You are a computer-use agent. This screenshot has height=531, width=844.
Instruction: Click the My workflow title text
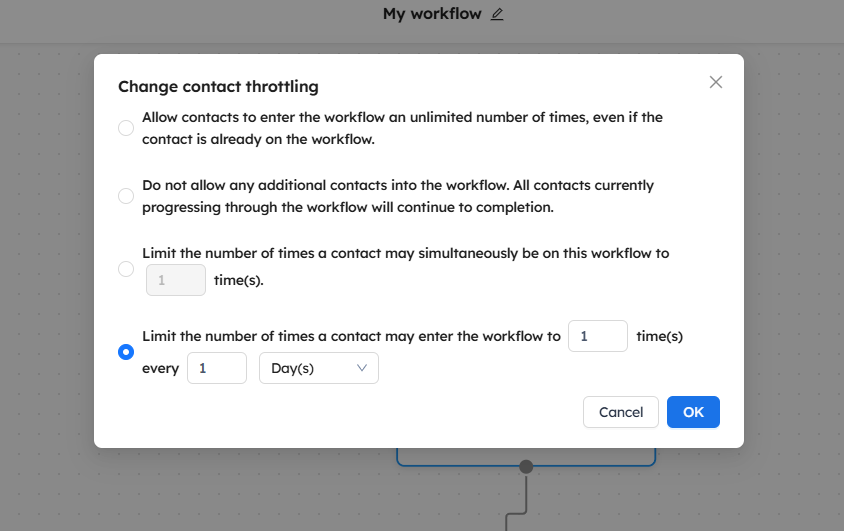432,14
